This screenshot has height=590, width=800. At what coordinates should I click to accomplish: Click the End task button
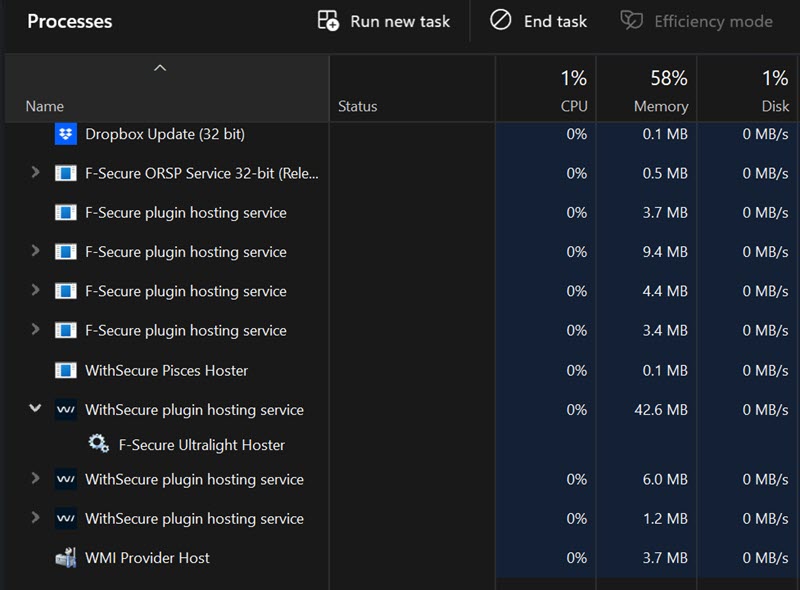point(540,21)
